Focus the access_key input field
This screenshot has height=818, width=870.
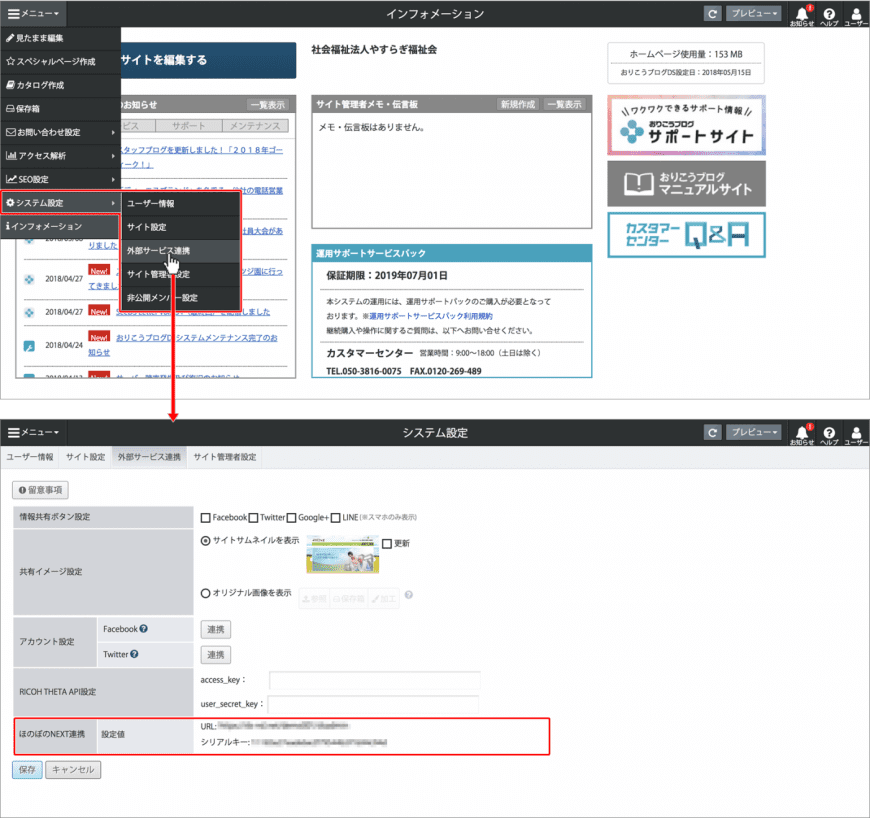pyautogui.click(x=375, y=680)
